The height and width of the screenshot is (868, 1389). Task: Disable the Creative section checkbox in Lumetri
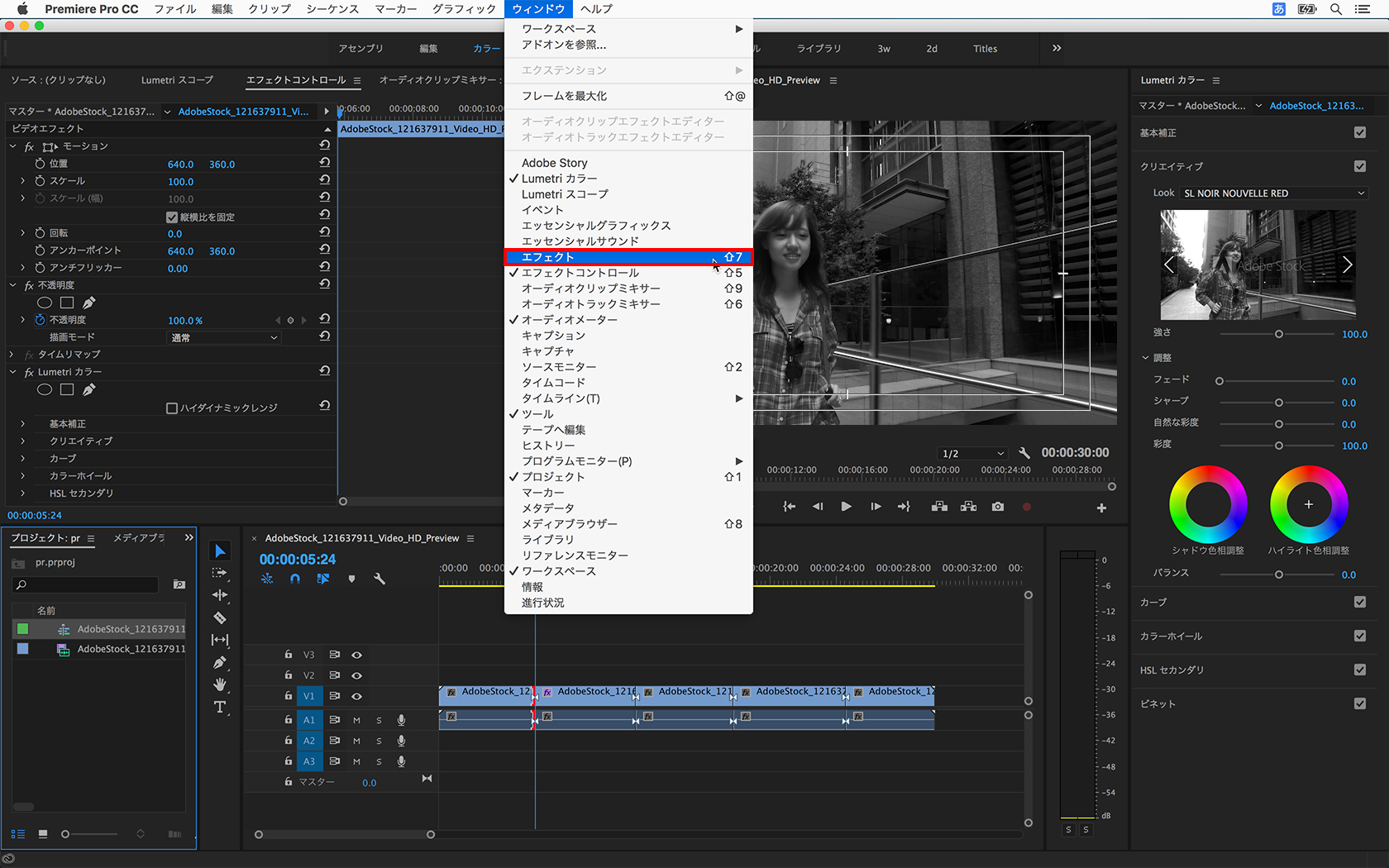pyautogui.click(x=1359, y=166)
